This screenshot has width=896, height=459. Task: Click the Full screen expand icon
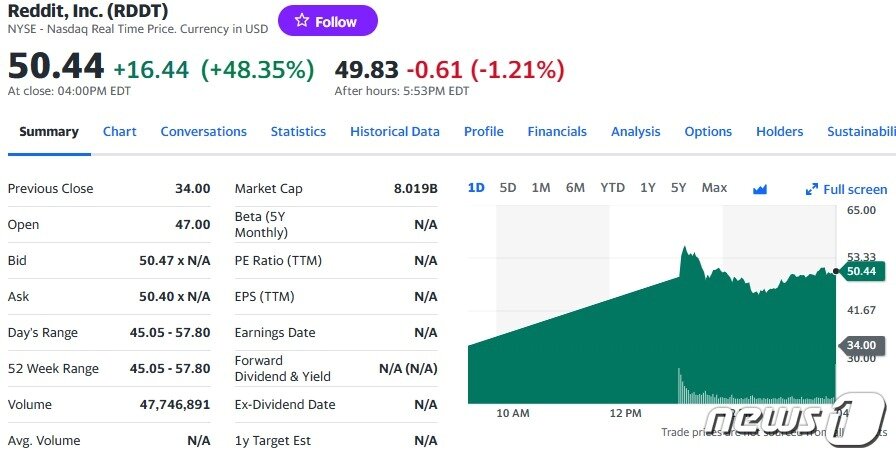click(x=812, y=189)
